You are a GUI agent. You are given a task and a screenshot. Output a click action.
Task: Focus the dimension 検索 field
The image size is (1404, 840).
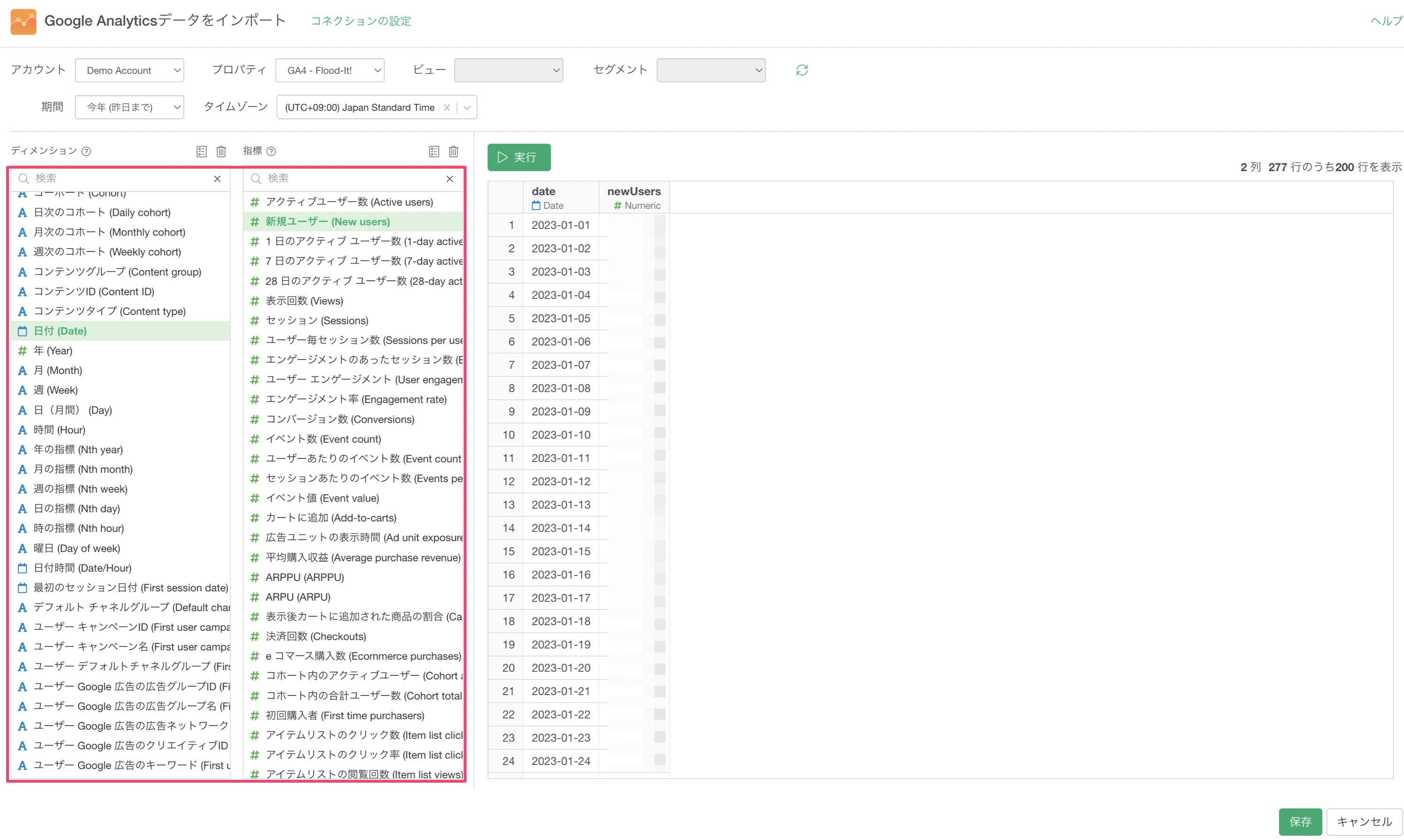(x=120, y=179)
